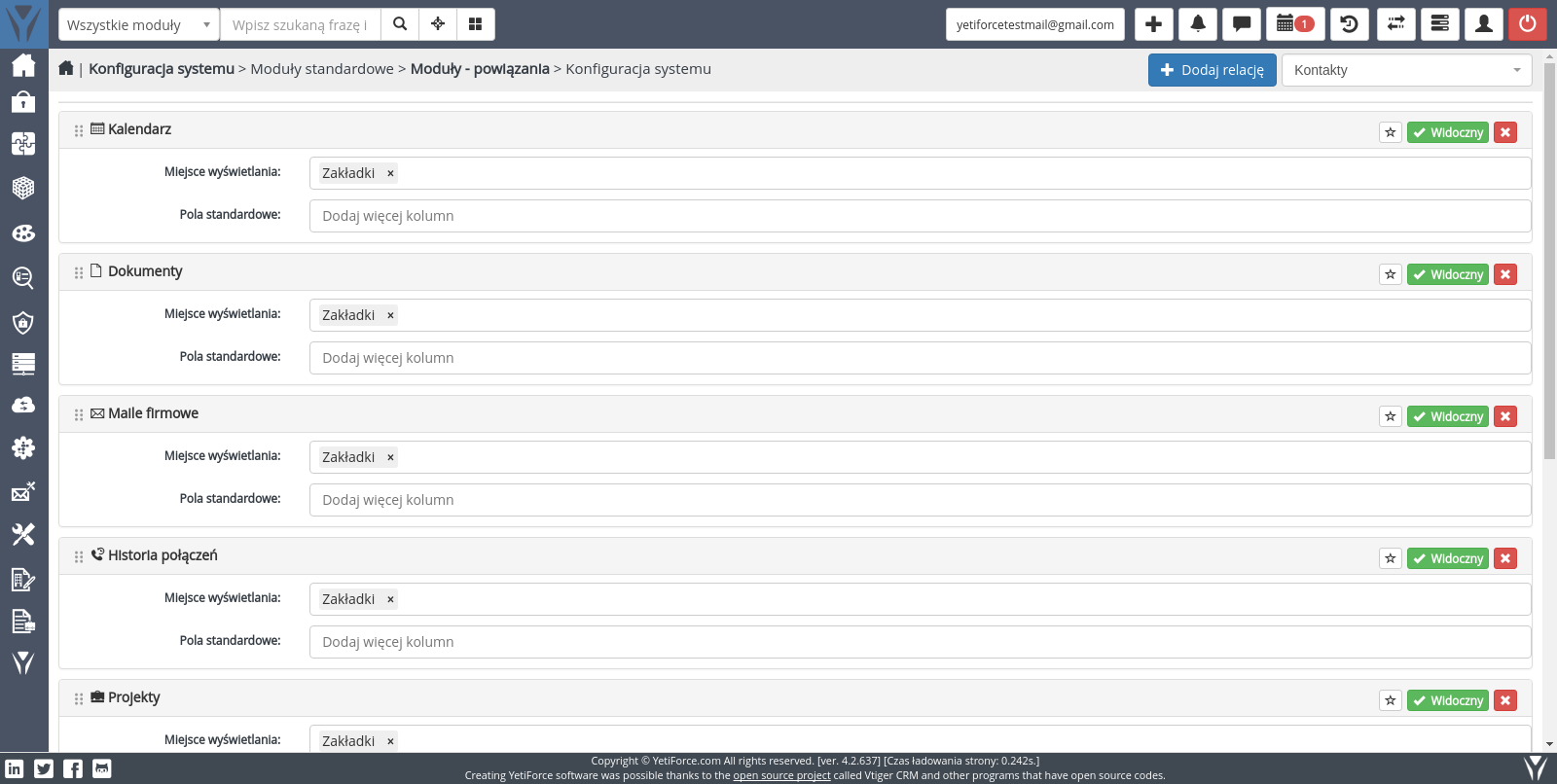Open the GitHub icon in footer
1557x784 pixels.
pyautogui.click(x=102, y=768)
